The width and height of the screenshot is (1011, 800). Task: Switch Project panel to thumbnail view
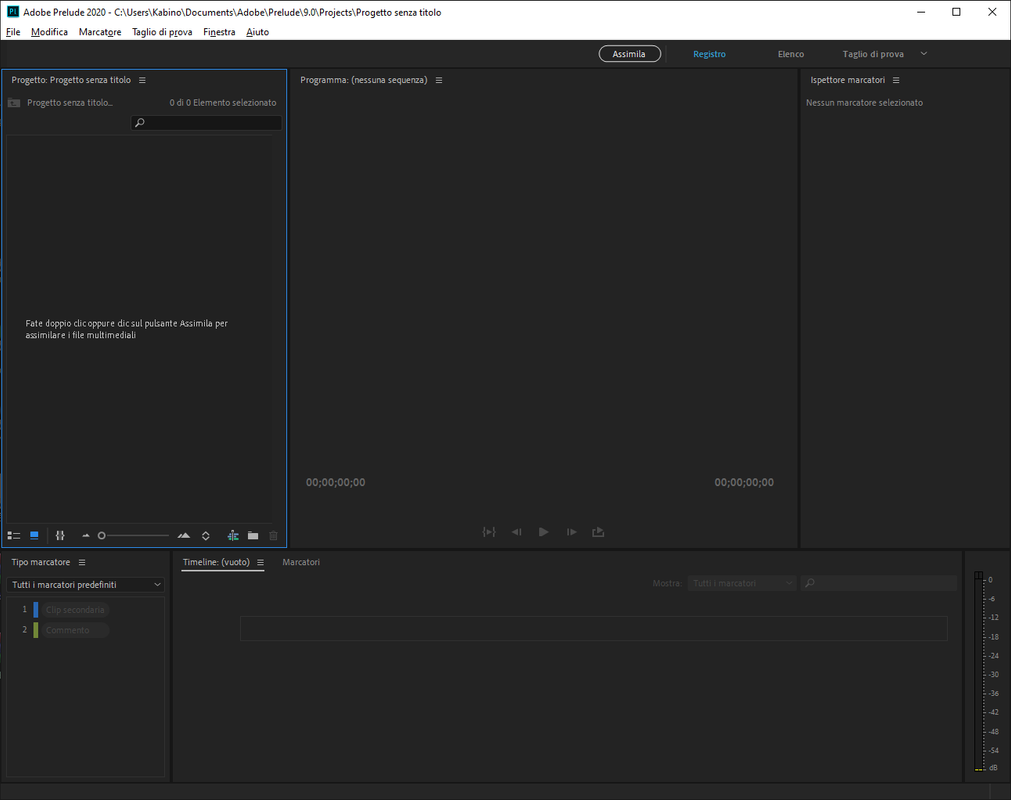[34, 536]
